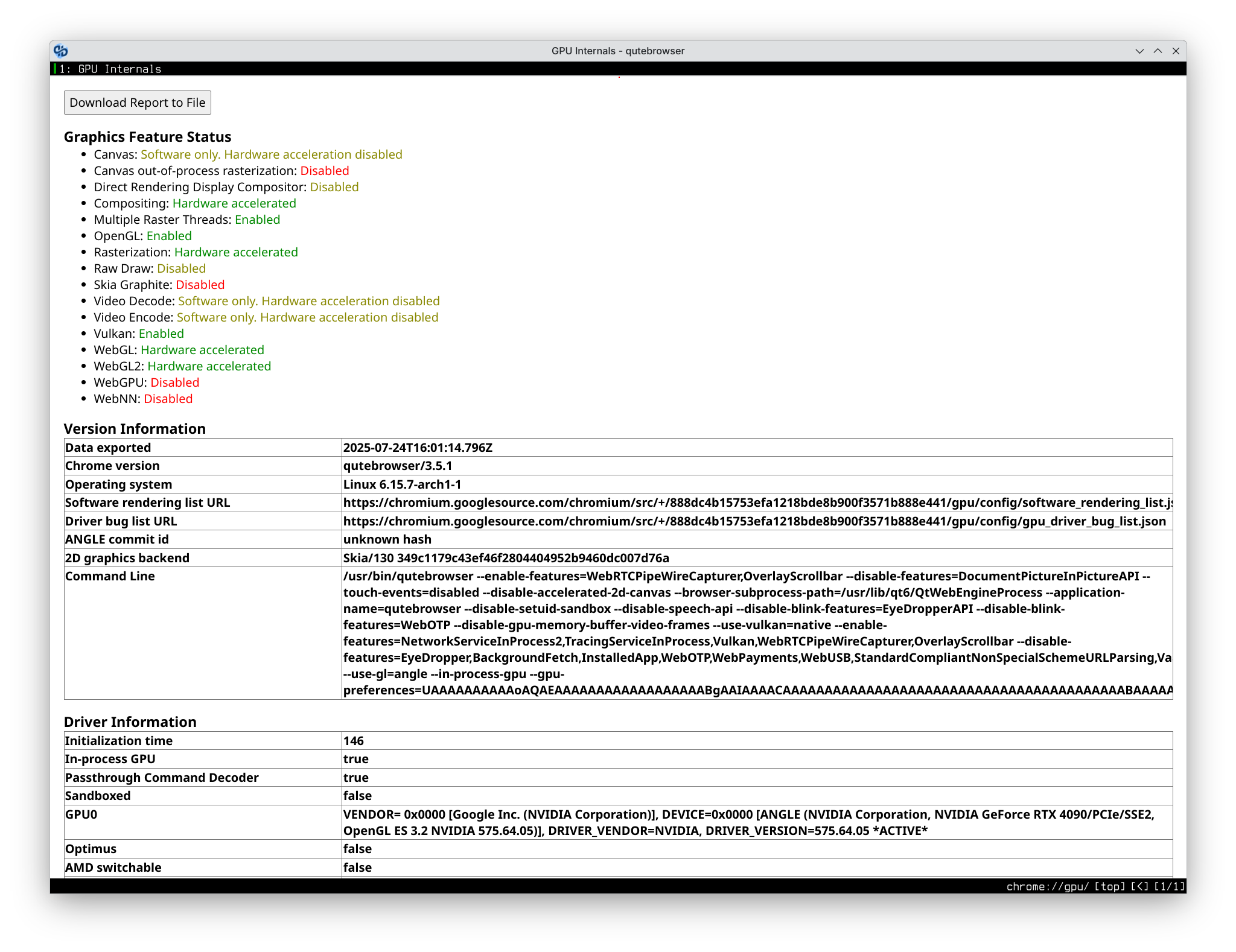This screenshot has width=1236, height=952.
Task: Click the qutebrowser app icon in title bar
Action: click(60, 51)
